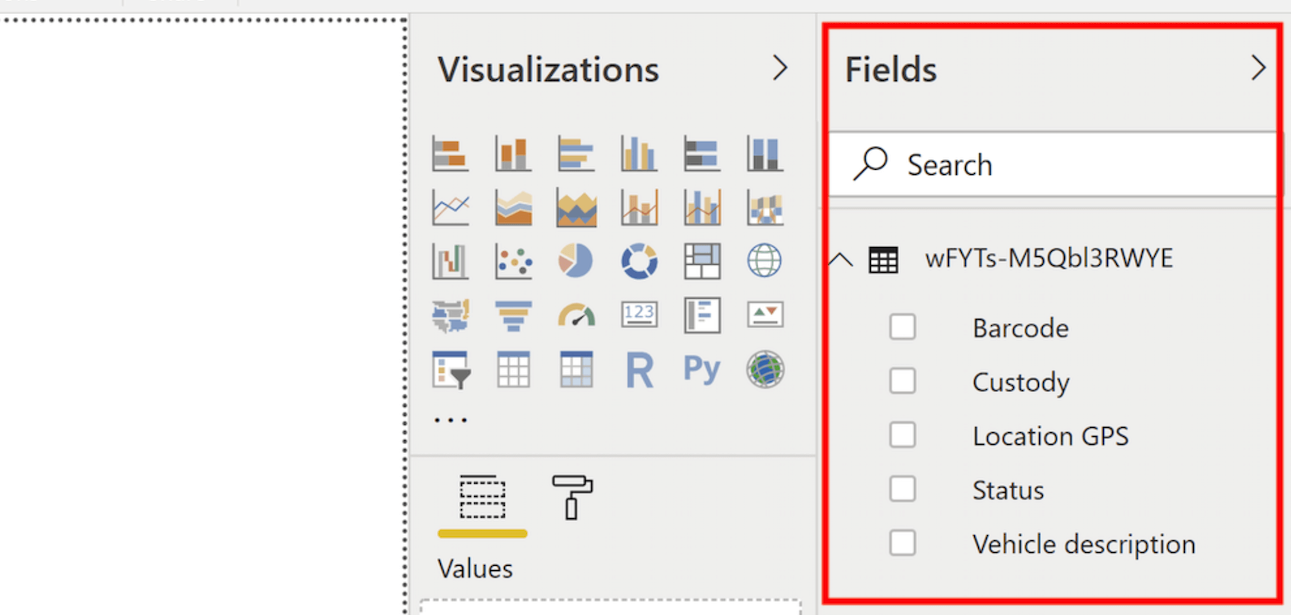Collapse the Visualizations pane chevron
The image size is (1291, 615).
coord(780,68)
